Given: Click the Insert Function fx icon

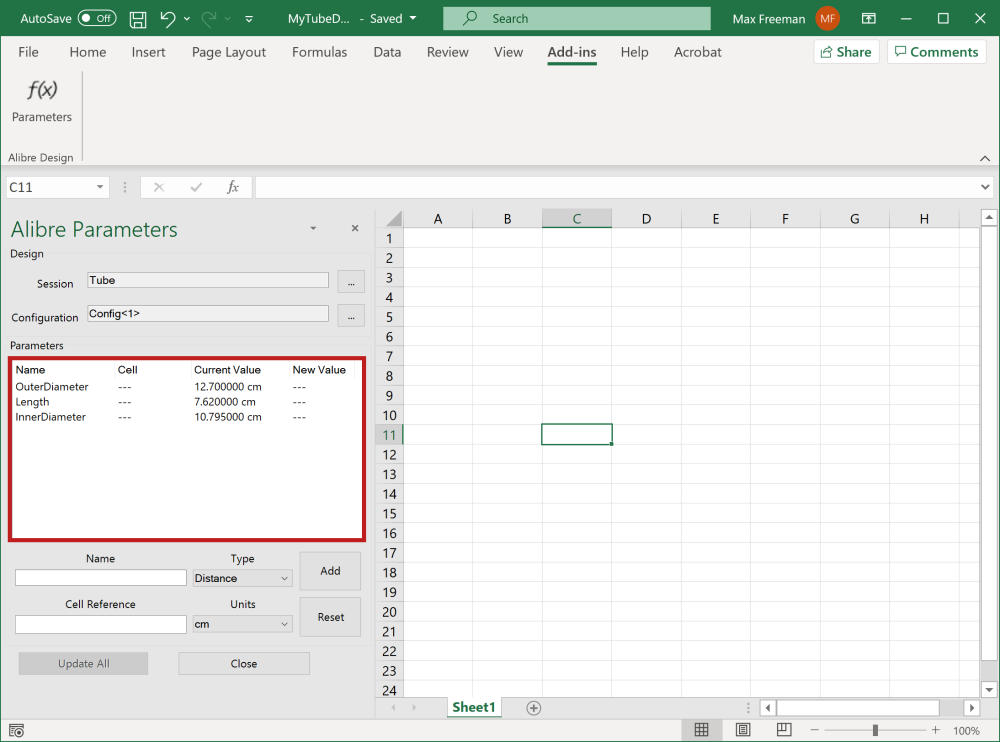Looking at the screenshot, I should [x=232, y=187].
